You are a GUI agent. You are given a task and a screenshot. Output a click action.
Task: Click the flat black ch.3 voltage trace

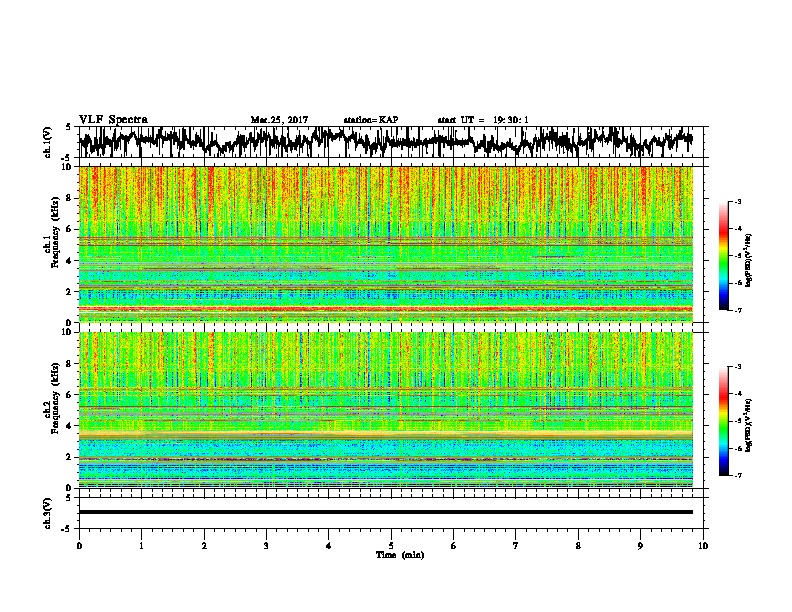(386, 512)
